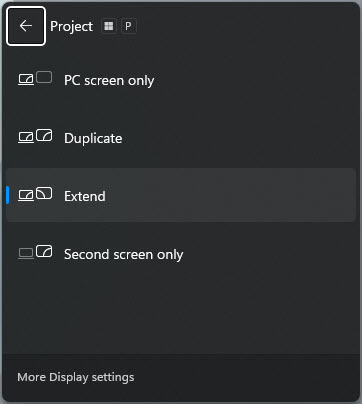Select the PC screen only option
The width and height of the screenshot is (362, 404).
(181, 80)
